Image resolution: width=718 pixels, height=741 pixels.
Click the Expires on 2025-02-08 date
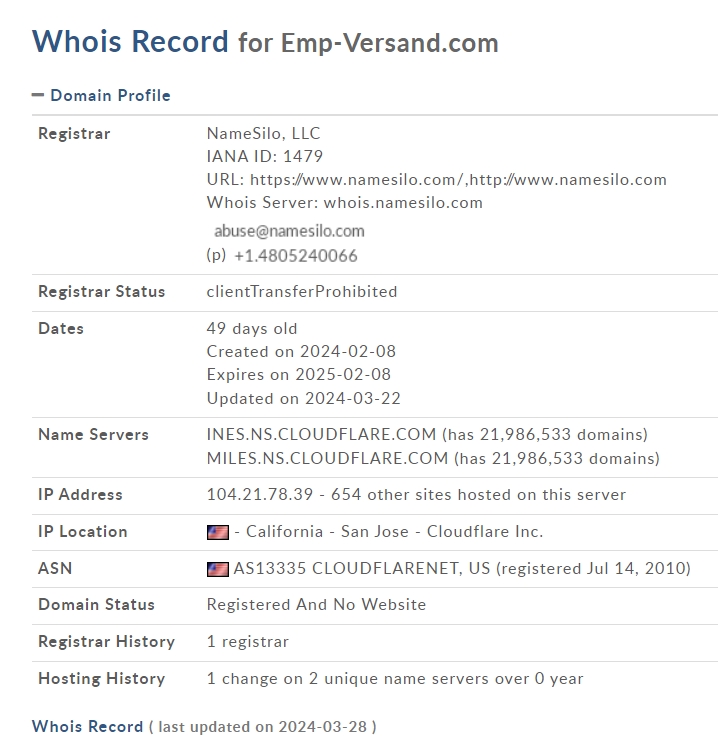pyautogui.click(x=299, y=375)
